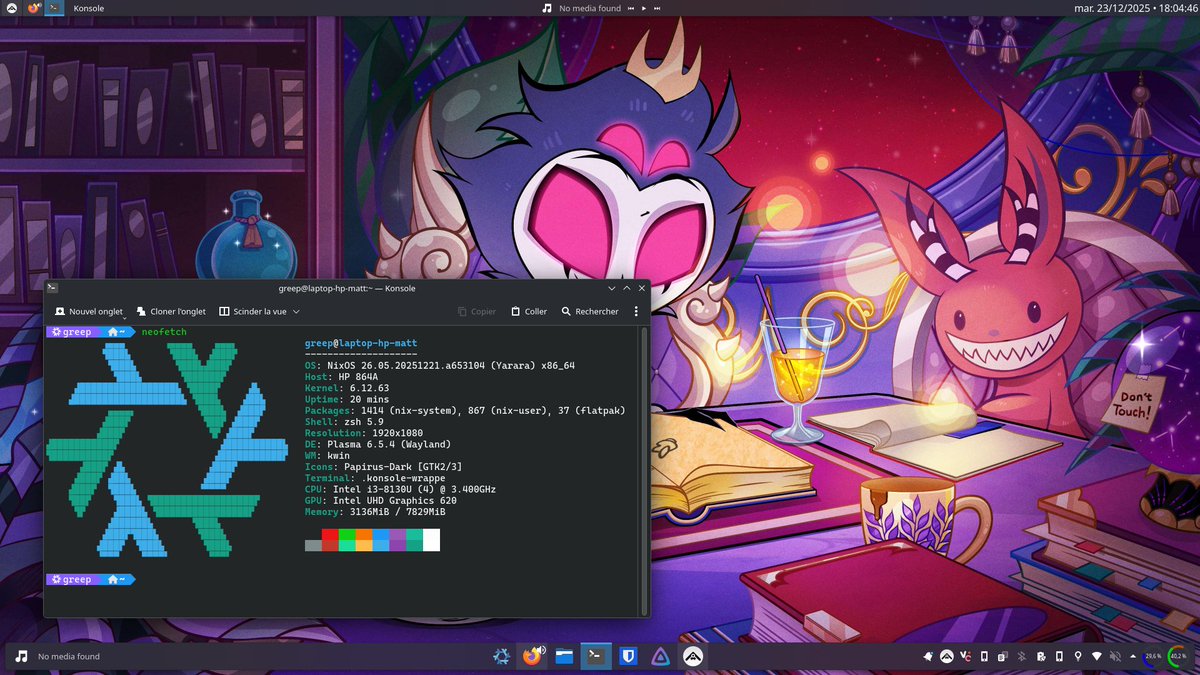Click the greep@laptop-hp-matt header in neofetch output
1200x675 pixels.
pyautogui.click(x=361, y=343)
